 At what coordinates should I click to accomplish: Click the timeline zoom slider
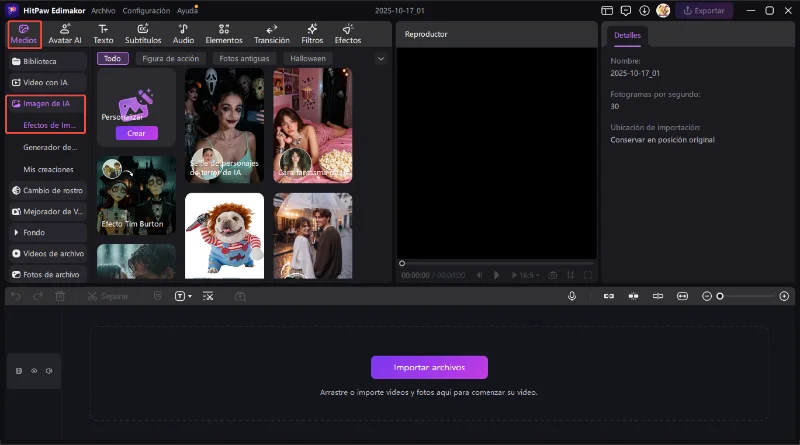click(720, 296)
